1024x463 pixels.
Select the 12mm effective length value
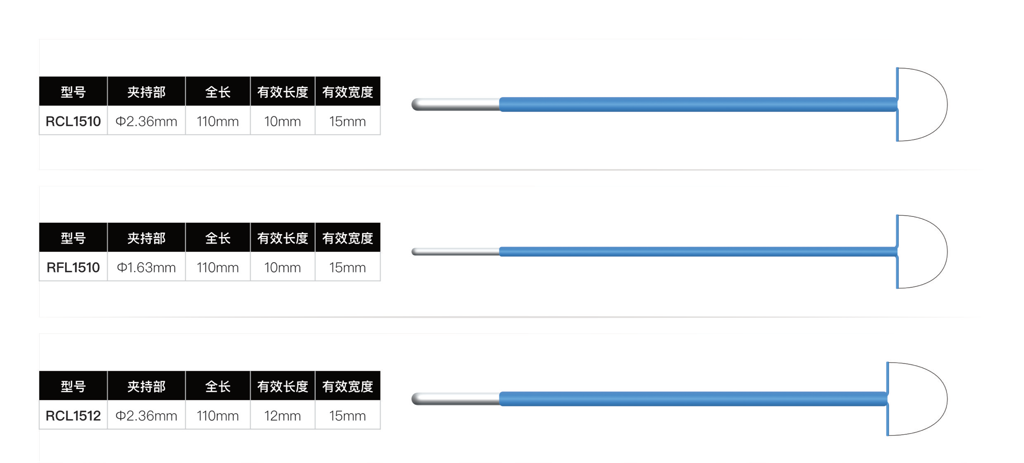coord(282,415)
